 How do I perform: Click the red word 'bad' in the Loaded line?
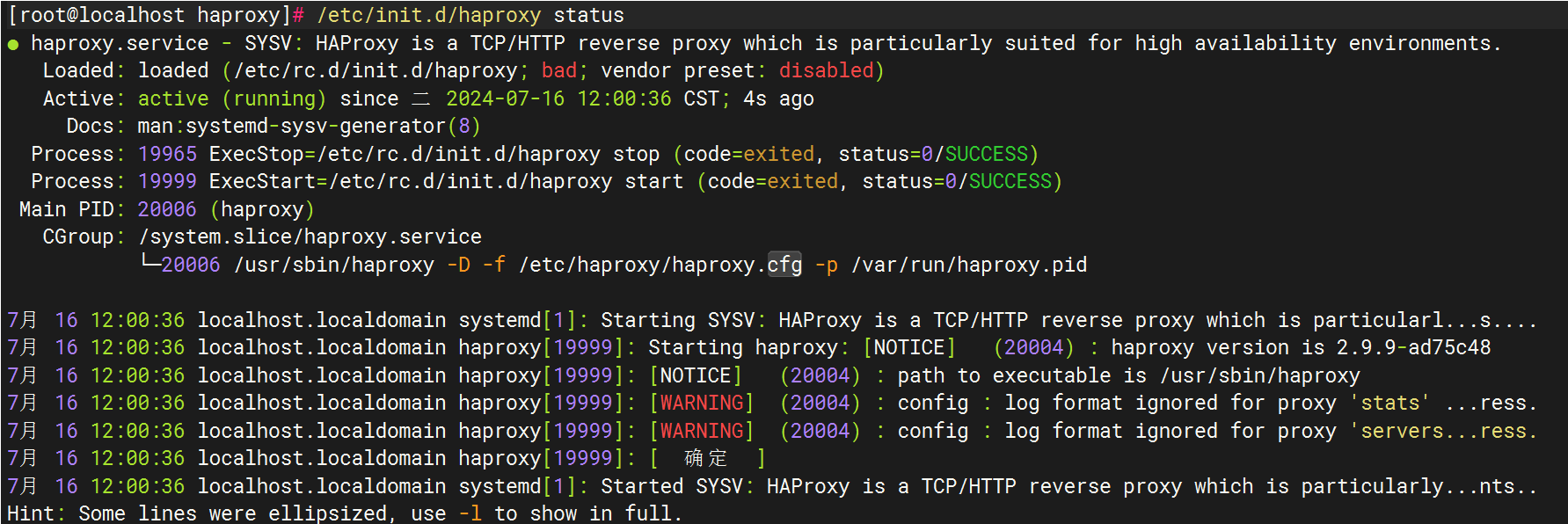tap(559, 70)
